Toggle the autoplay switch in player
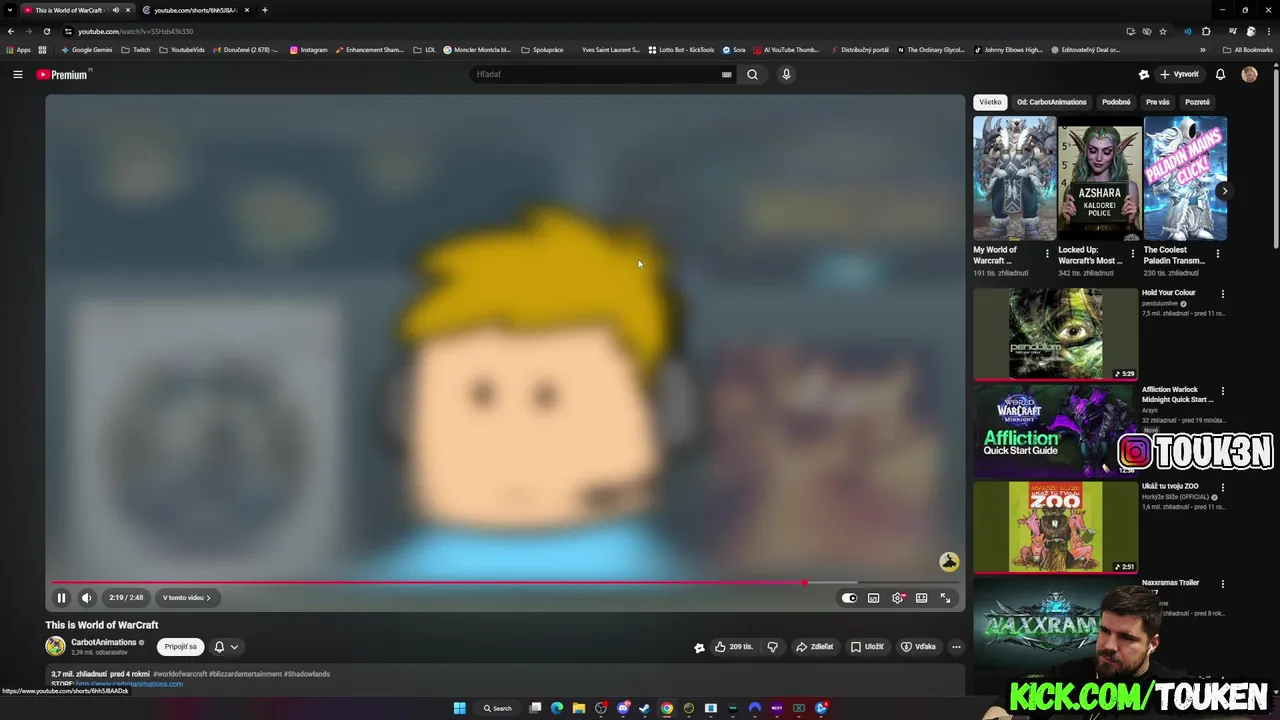 point(849,598)
